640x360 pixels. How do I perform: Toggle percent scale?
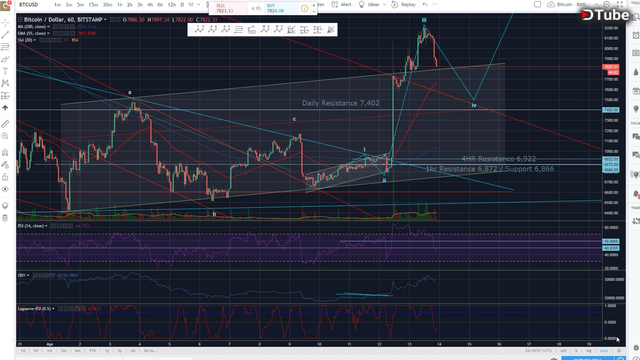click(x=576, y=351)
